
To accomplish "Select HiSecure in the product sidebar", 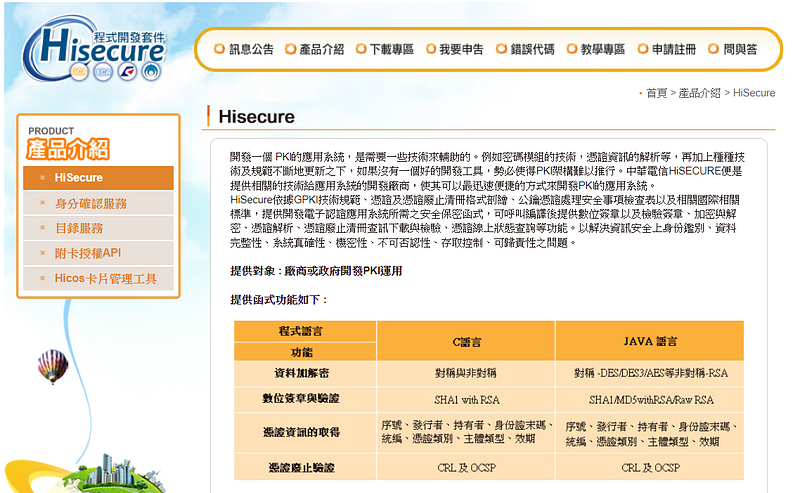I will 98,178.
